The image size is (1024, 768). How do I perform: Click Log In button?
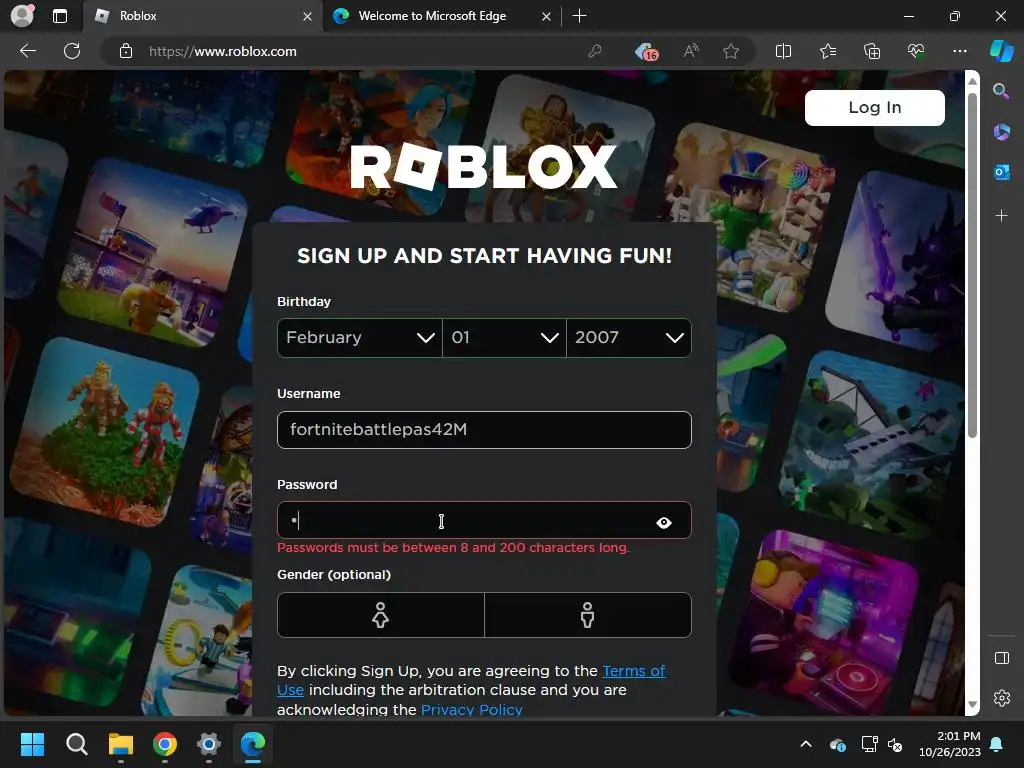(874, 108)
